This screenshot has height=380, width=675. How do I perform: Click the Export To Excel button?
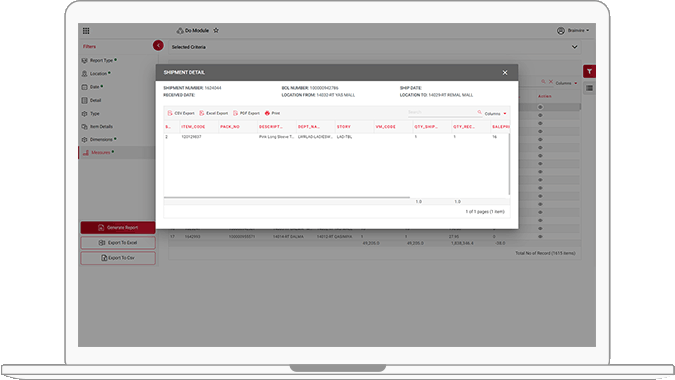tap(118, 243)
